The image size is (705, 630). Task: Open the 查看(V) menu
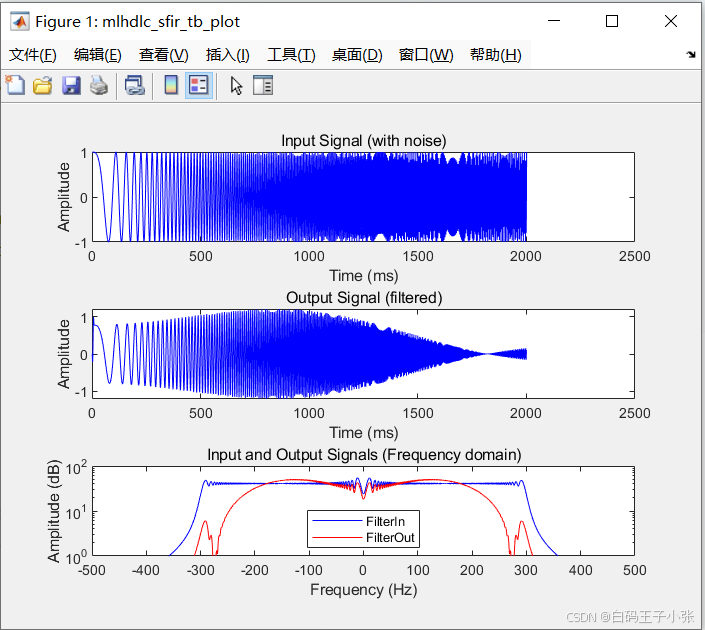[x=164, y=55]
